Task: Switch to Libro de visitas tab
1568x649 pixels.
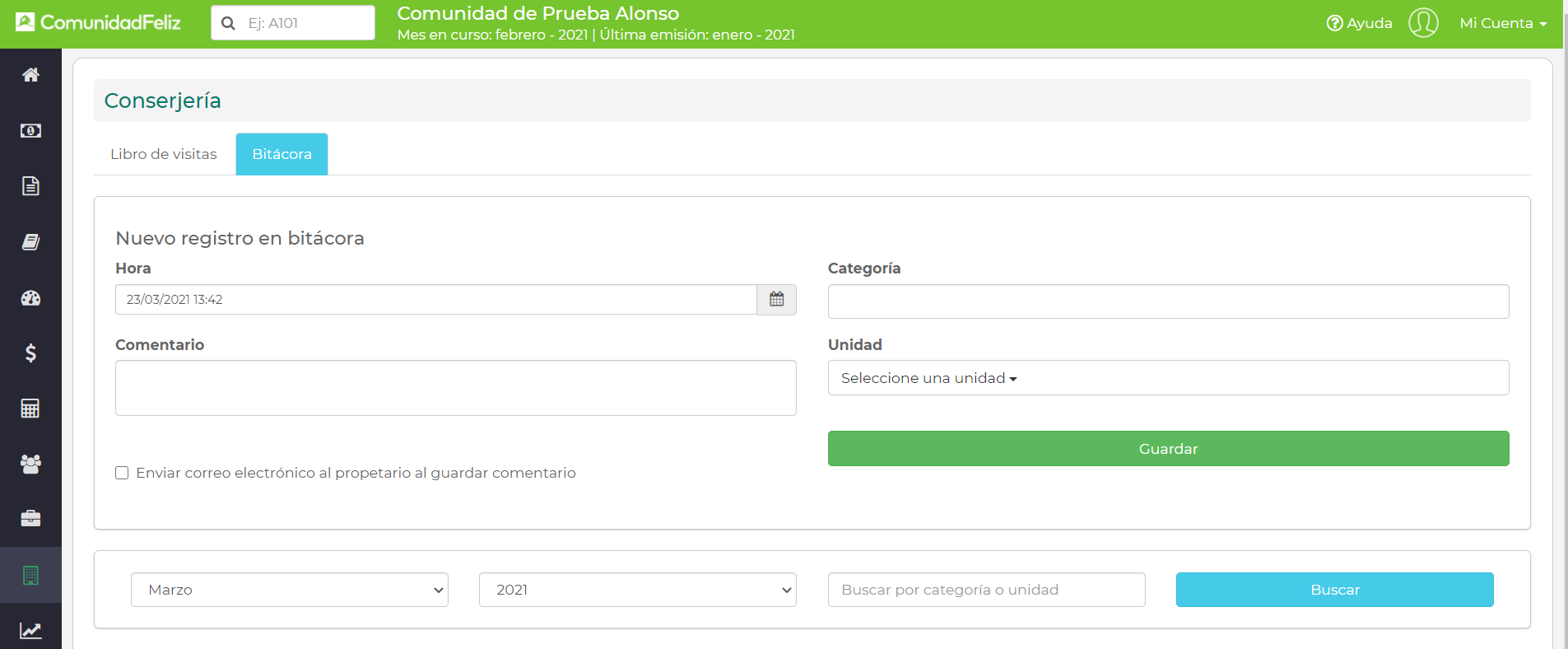Action: point(164,154)
